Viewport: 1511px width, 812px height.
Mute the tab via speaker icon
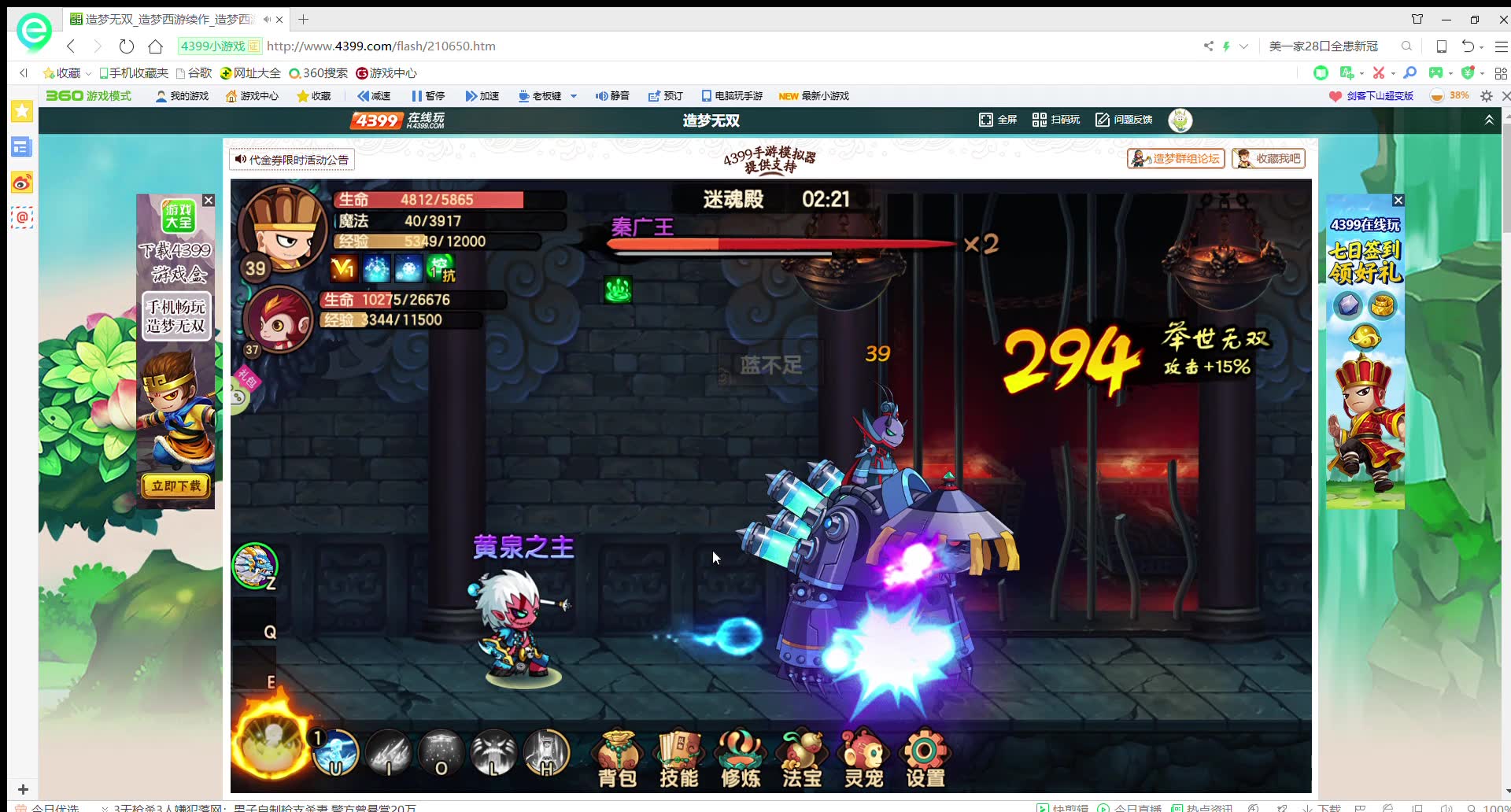(x=267, y=19)
